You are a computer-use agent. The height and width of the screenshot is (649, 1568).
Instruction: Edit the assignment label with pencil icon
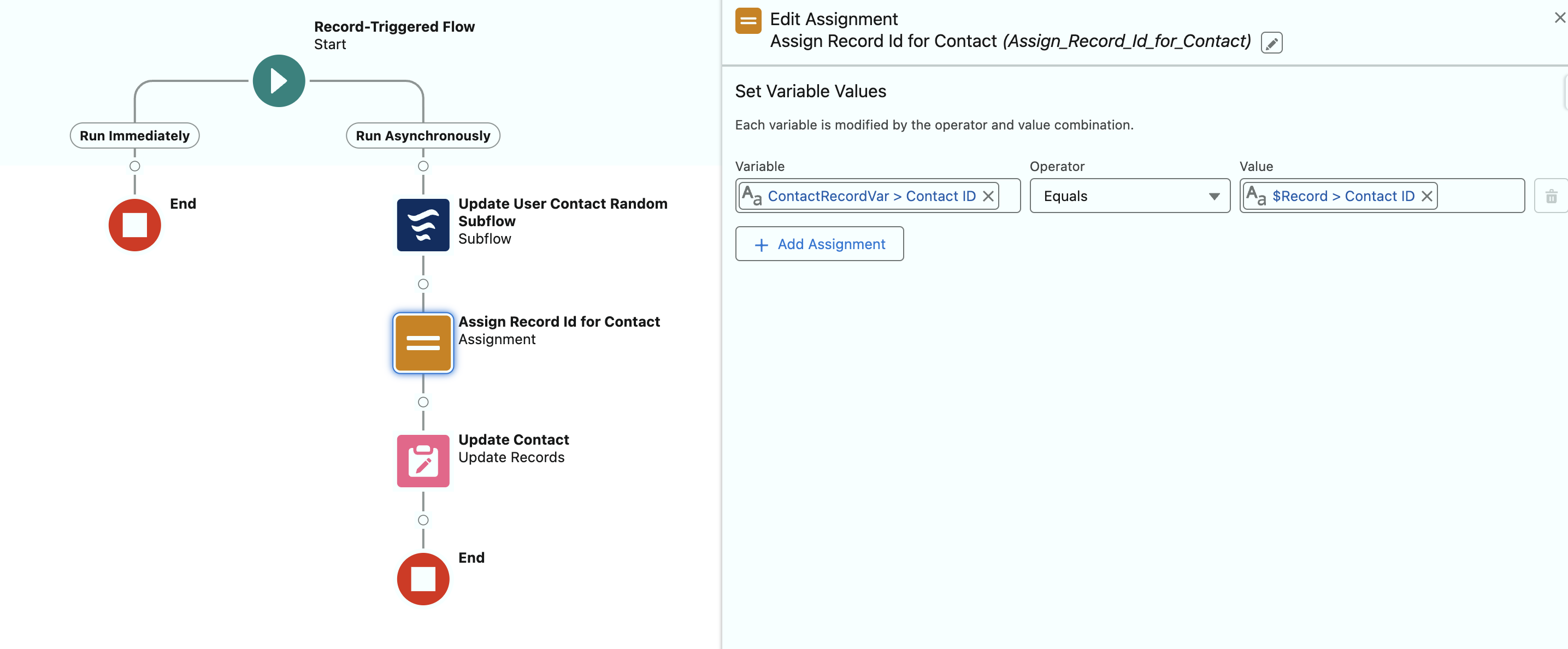pyautogui.click(x=1271, y=43)
